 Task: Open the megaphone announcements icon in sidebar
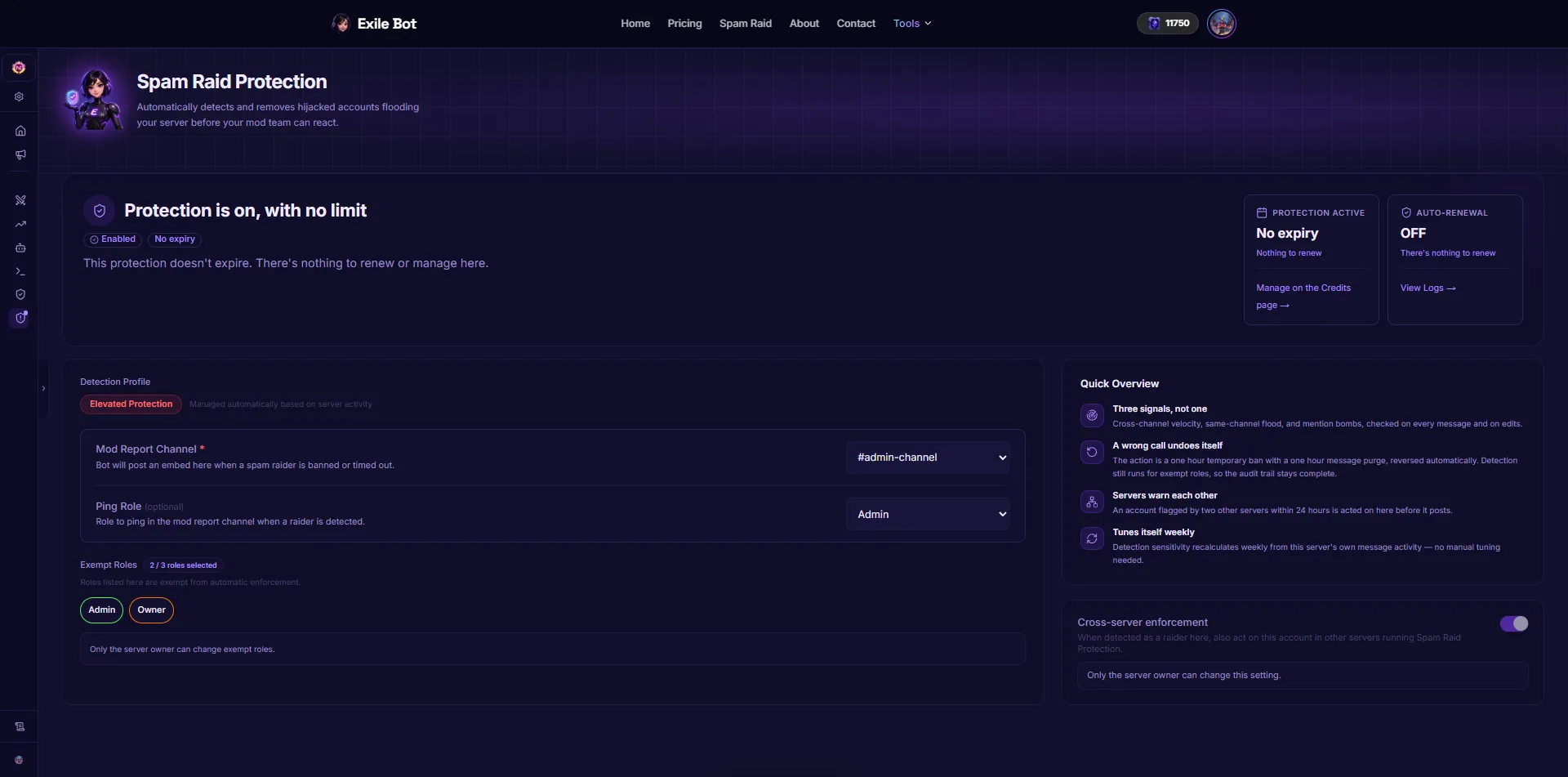tap(20, 154)
